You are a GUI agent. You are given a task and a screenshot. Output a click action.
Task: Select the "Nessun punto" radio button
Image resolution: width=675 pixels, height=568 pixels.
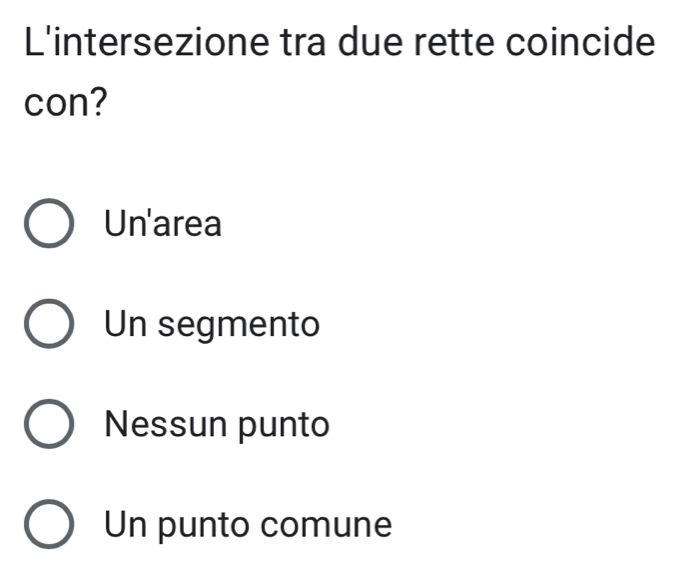[47, 425]
